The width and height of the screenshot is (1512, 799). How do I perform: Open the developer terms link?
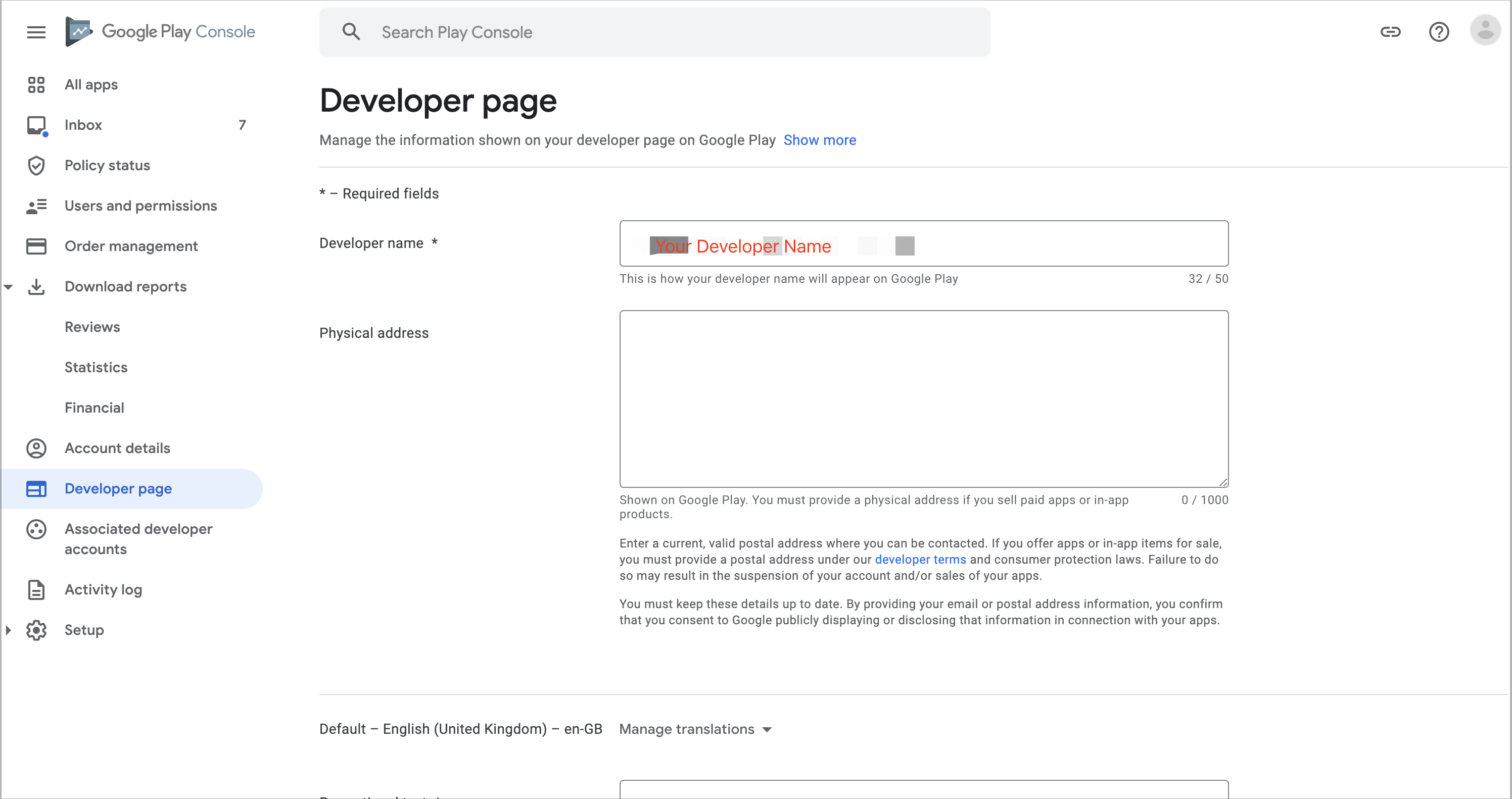coord(920,560)
